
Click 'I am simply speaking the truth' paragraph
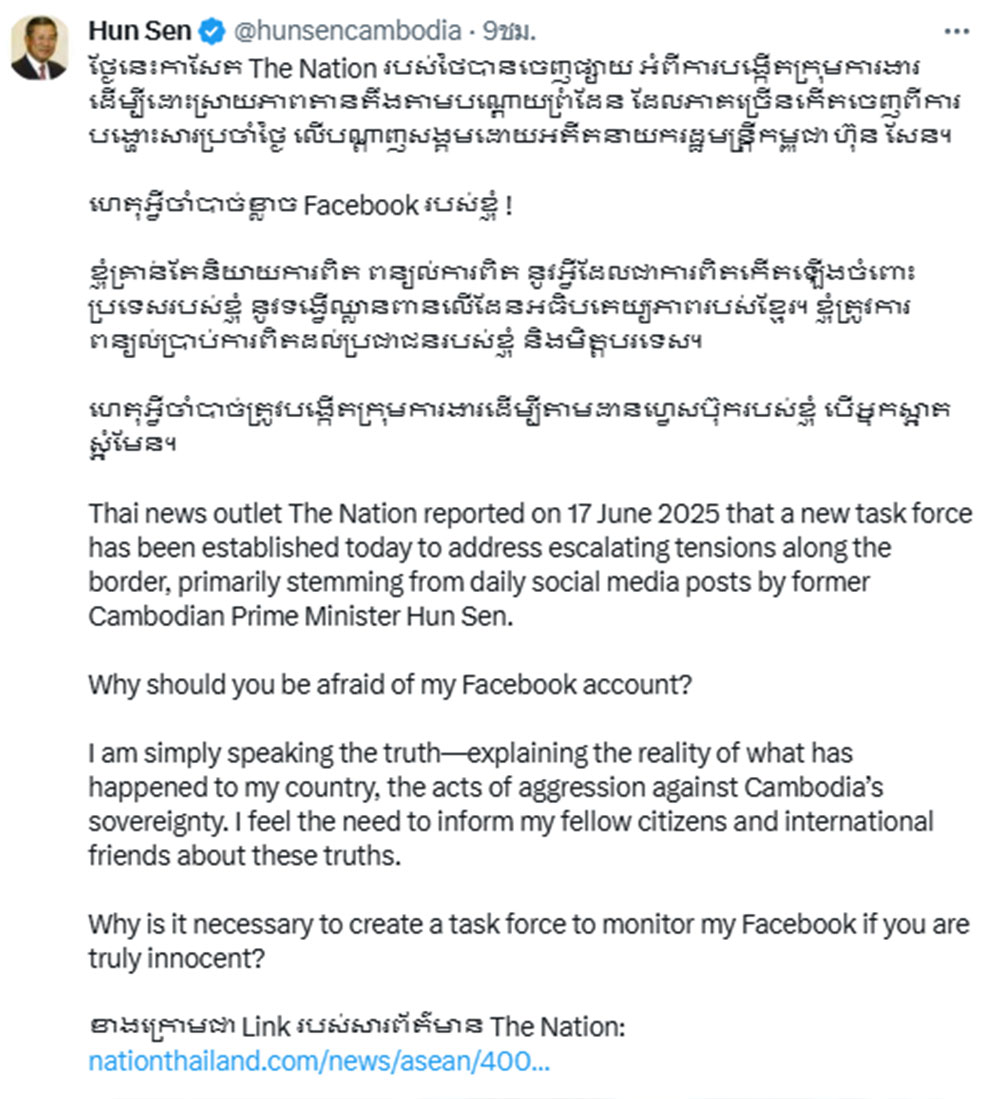click(x=511, y=805)
